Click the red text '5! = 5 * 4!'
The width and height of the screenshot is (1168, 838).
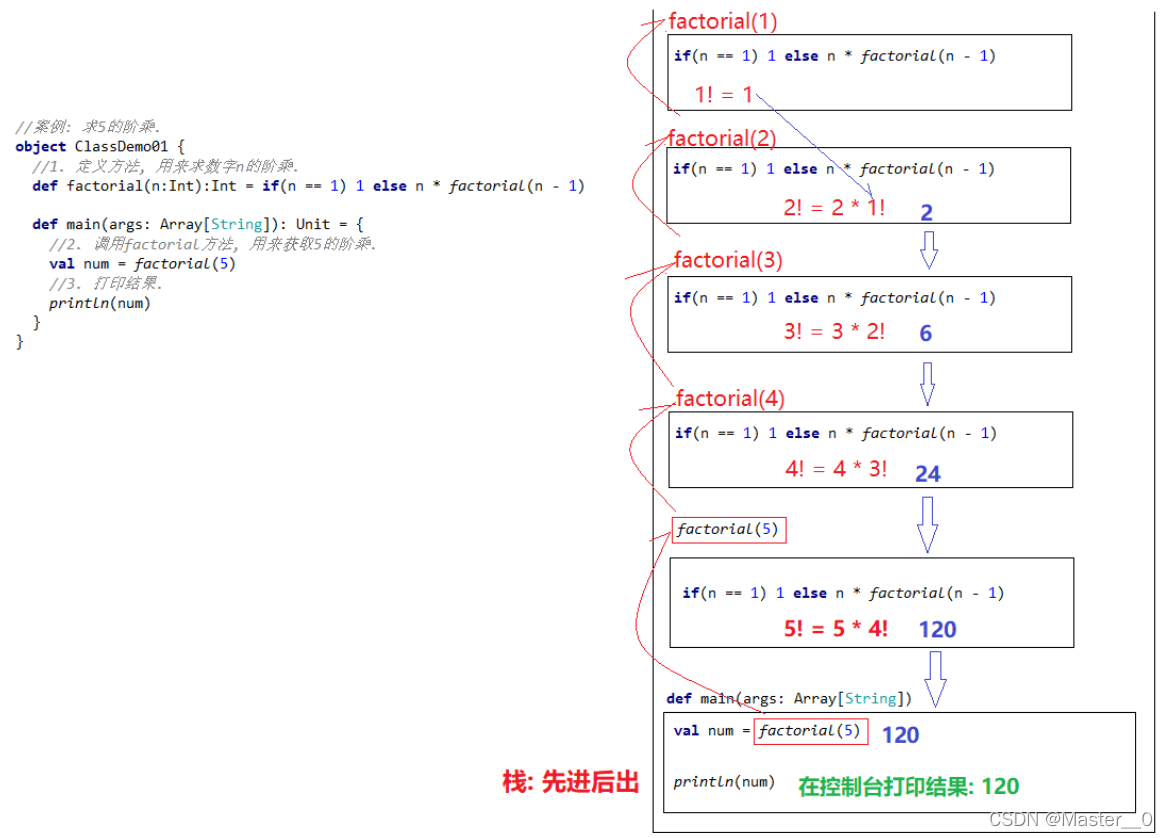point(836,629)
